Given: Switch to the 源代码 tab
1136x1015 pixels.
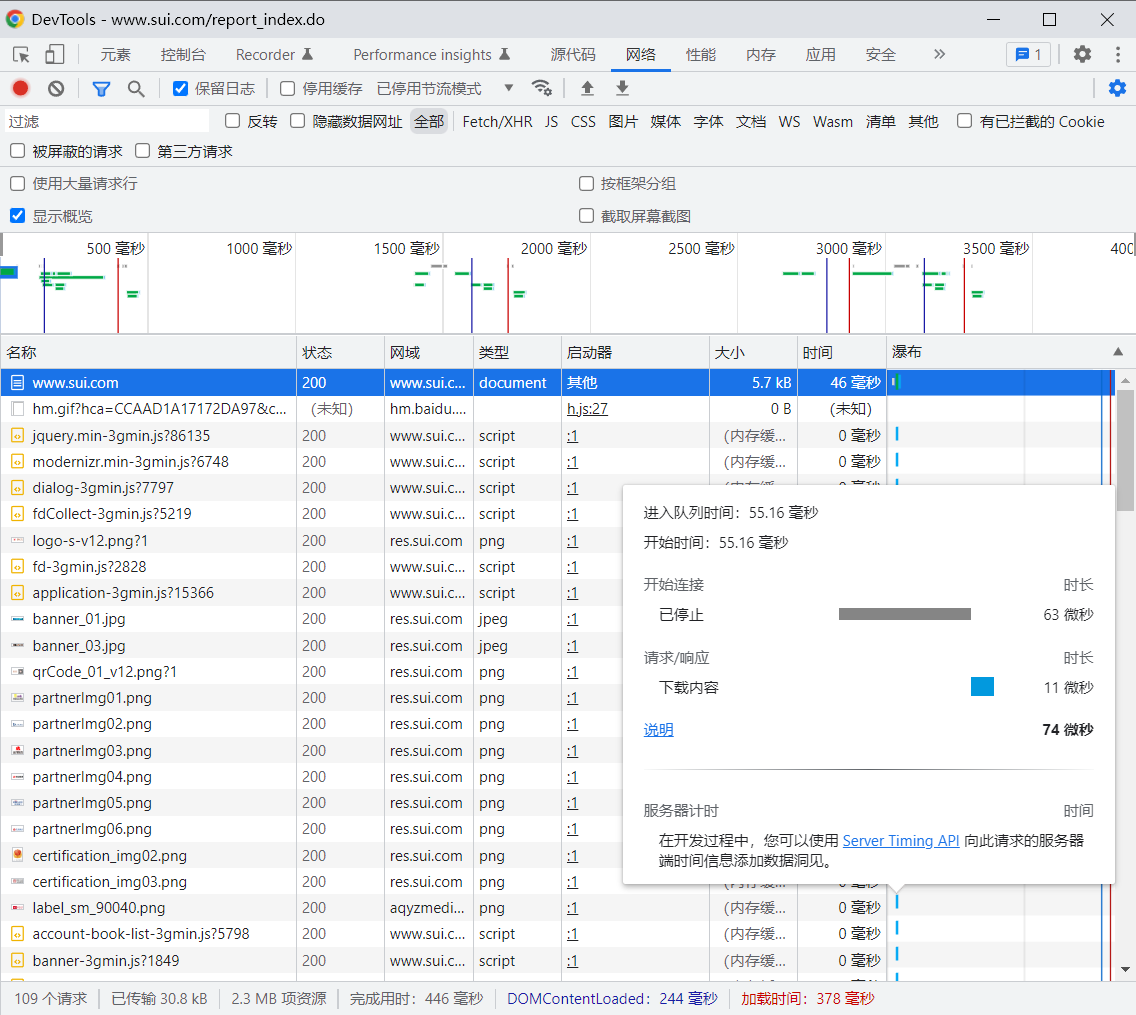Looking at the screenshot, I should tap(573, 55).
